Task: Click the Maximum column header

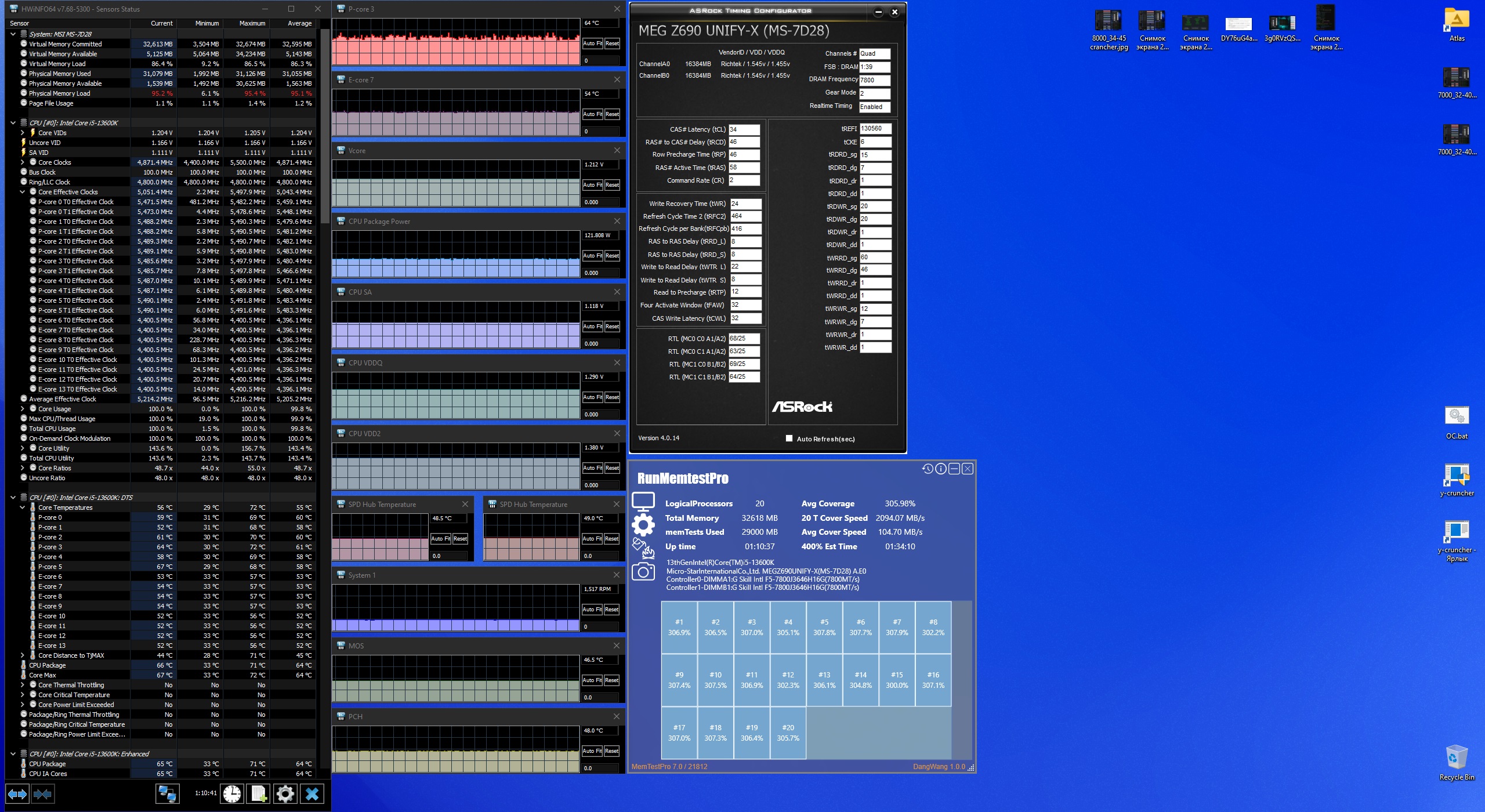Action: [252, 23]
